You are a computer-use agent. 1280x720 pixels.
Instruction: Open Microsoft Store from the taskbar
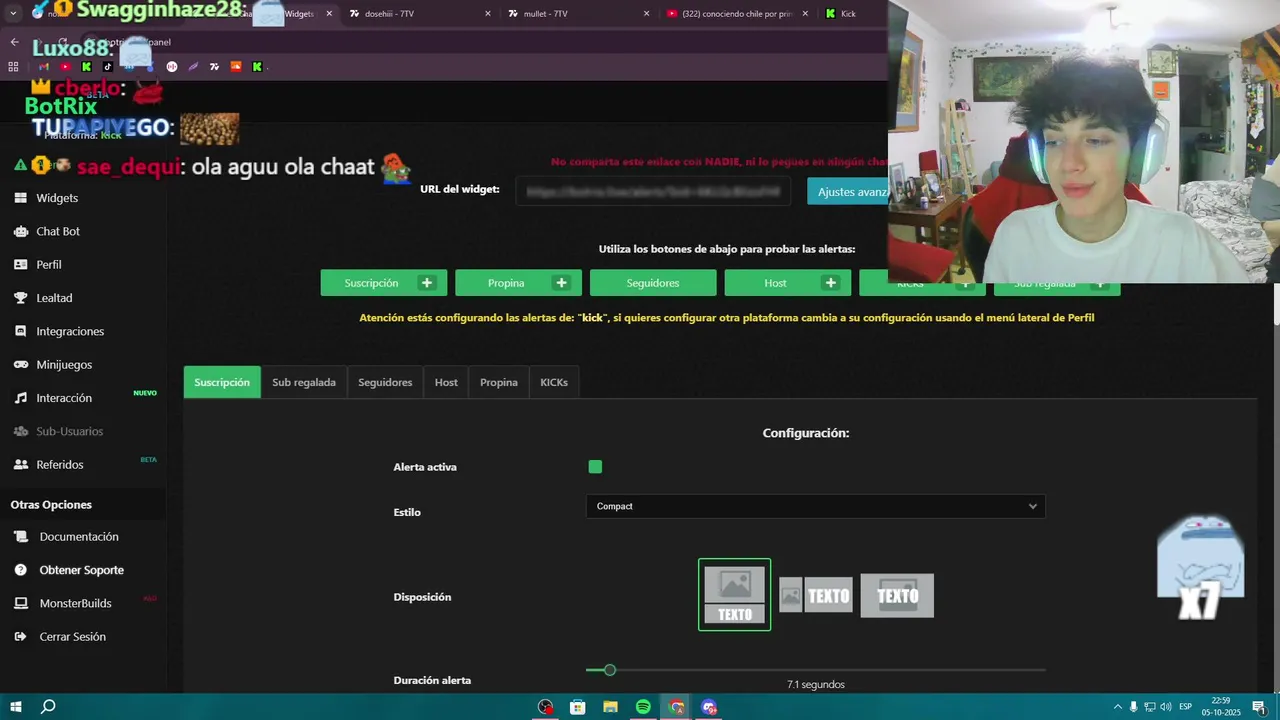tap(577, 707)
